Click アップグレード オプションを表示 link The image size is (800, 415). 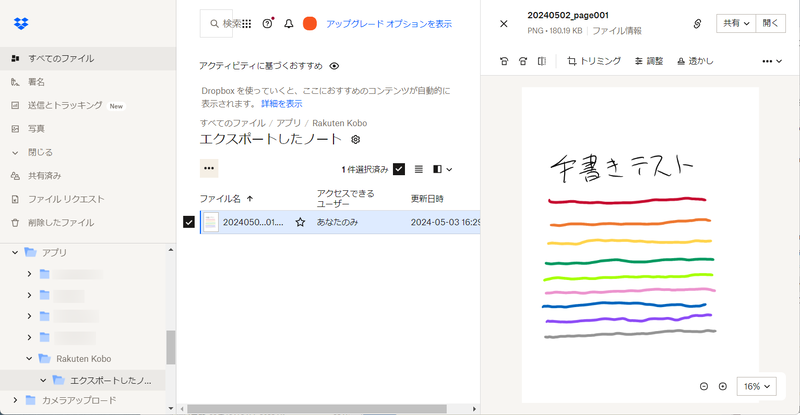click(389, 23)
